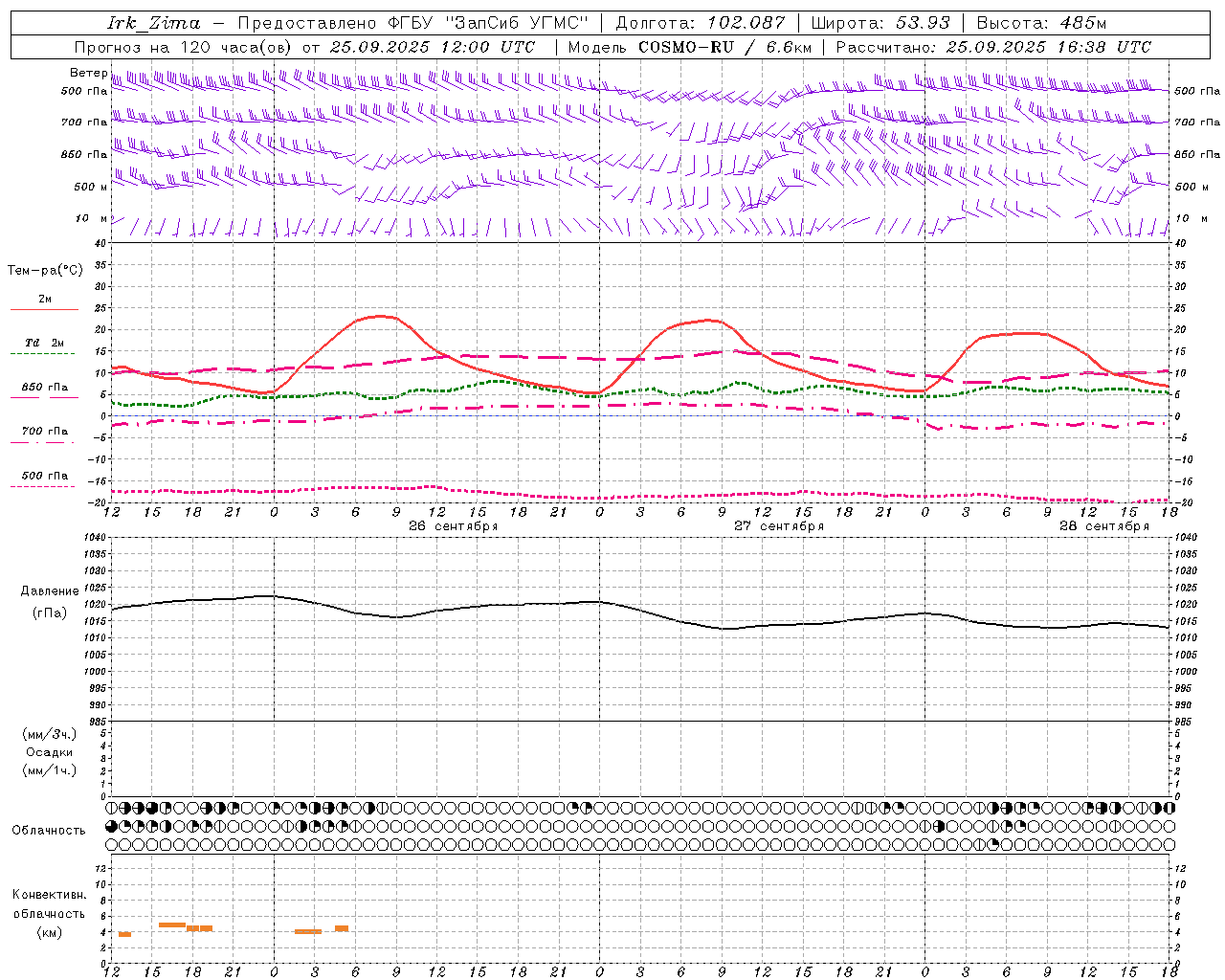Click the '(мм/1ч.)' precipitation unit label
Screen dimensions: 1225x980
click(x=50, y=770)
